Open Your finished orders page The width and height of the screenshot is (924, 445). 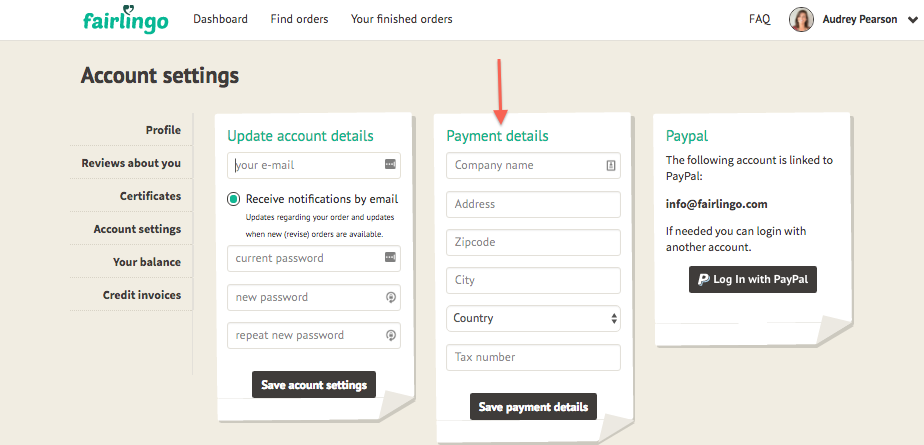pyautogui.click(x=401, y=19)
